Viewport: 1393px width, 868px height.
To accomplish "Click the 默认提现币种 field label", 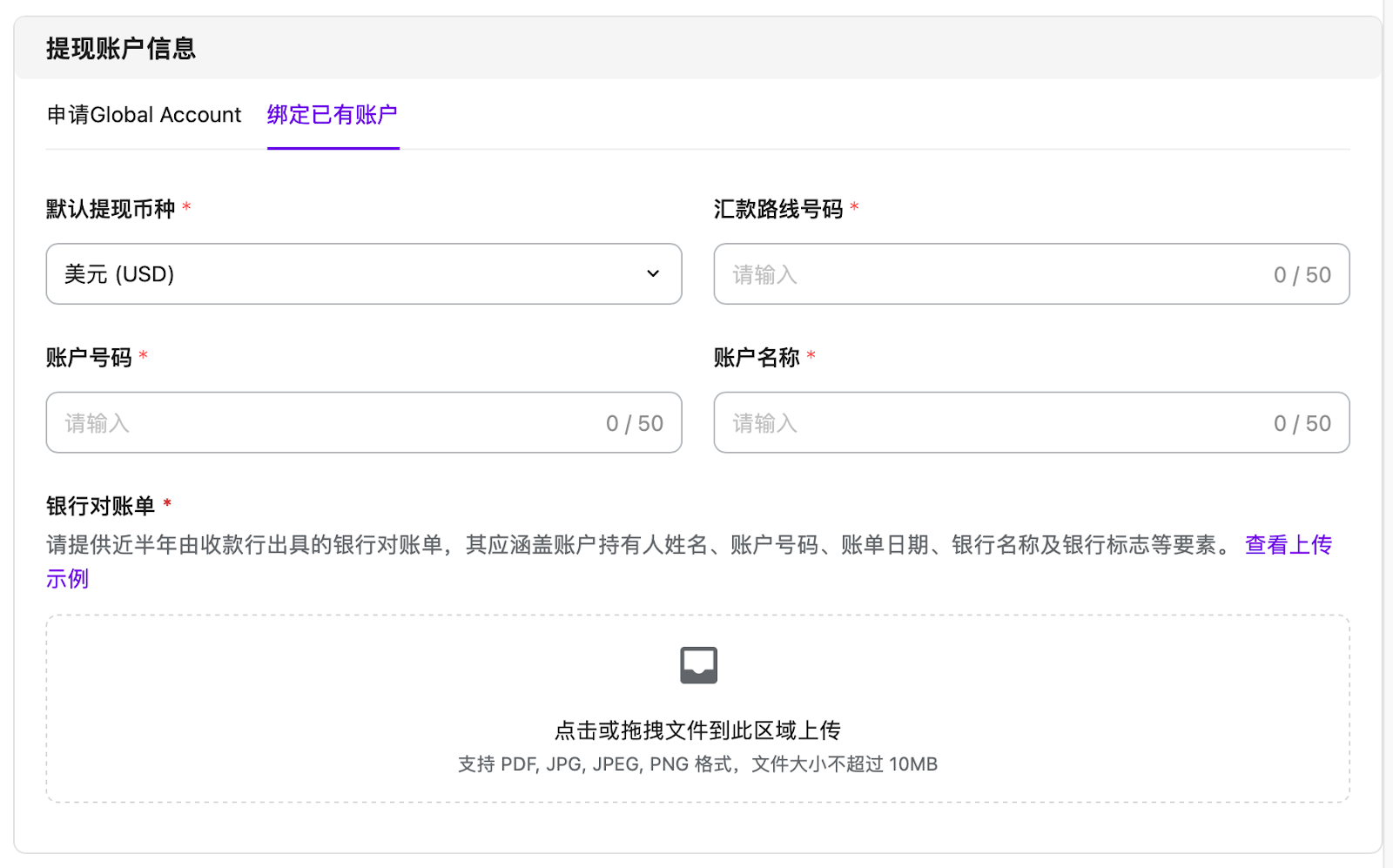I will click(111, 209).
